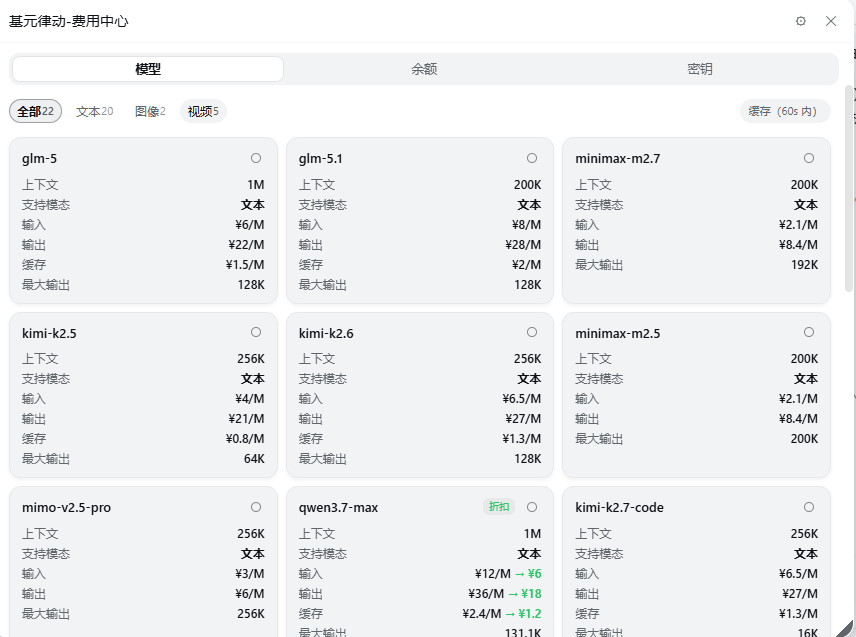856x637 pixels.
Task: Click glm-5.1 cache price ¥2/M
Action: click(x=526, y=265)
